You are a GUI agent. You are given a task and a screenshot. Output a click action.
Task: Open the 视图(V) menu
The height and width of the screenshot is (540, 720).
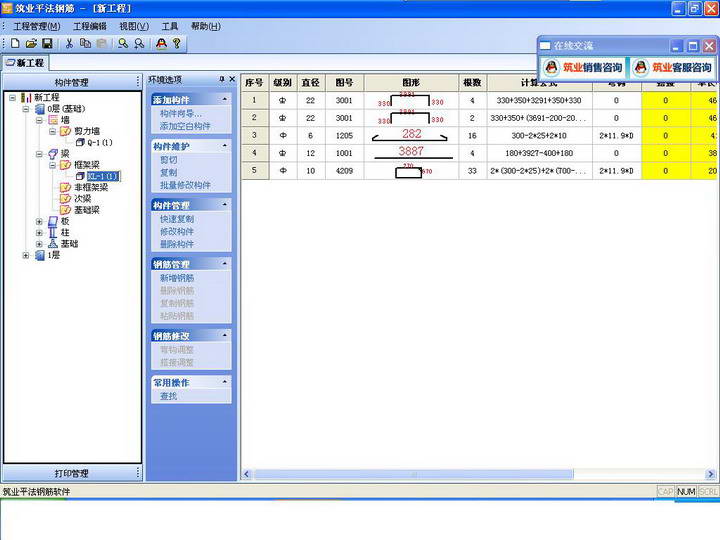[x=134, y=26]
